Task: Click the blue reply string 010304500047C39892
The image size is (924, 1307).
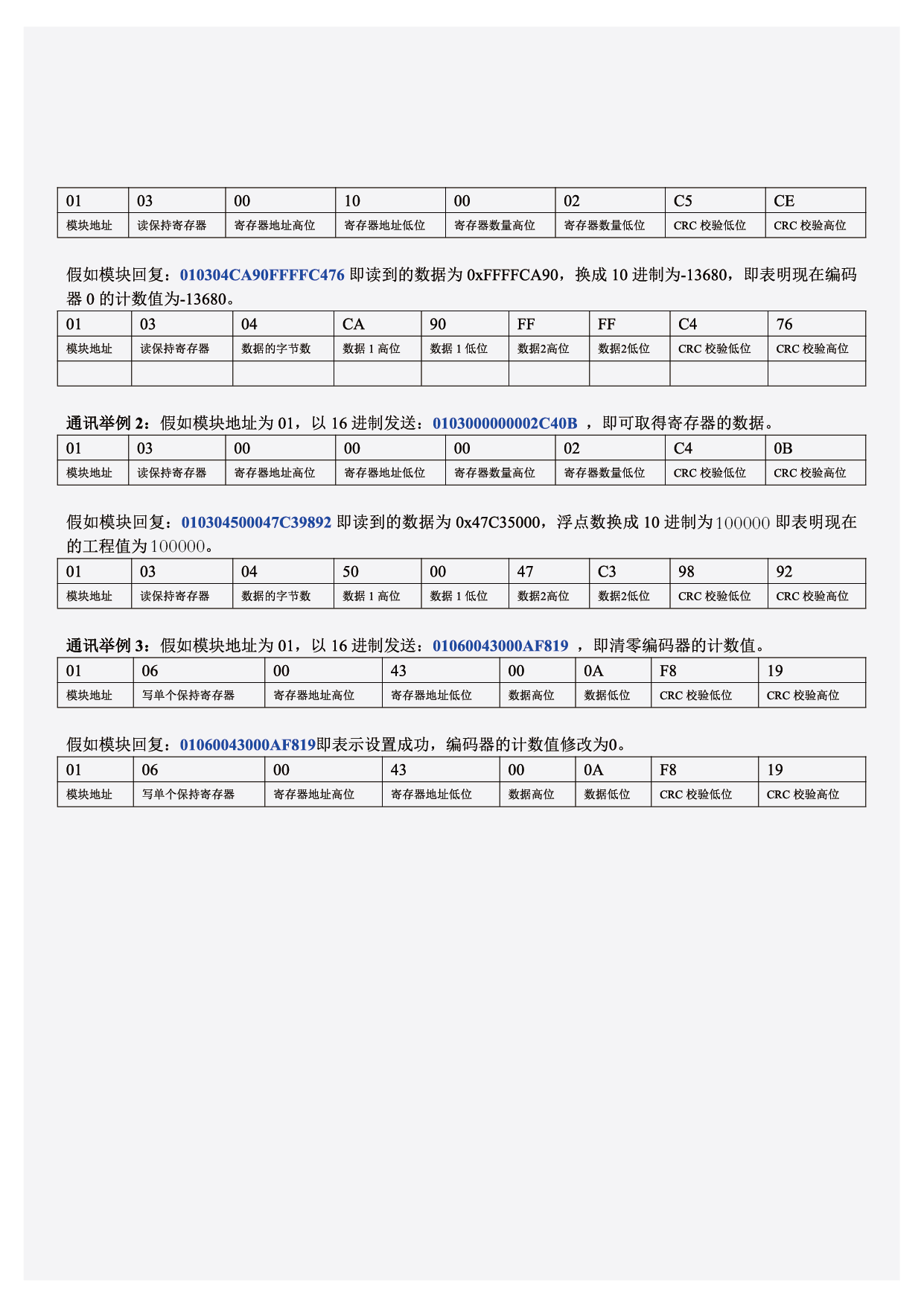Action: pyautogui.click(x=256, y=522)
